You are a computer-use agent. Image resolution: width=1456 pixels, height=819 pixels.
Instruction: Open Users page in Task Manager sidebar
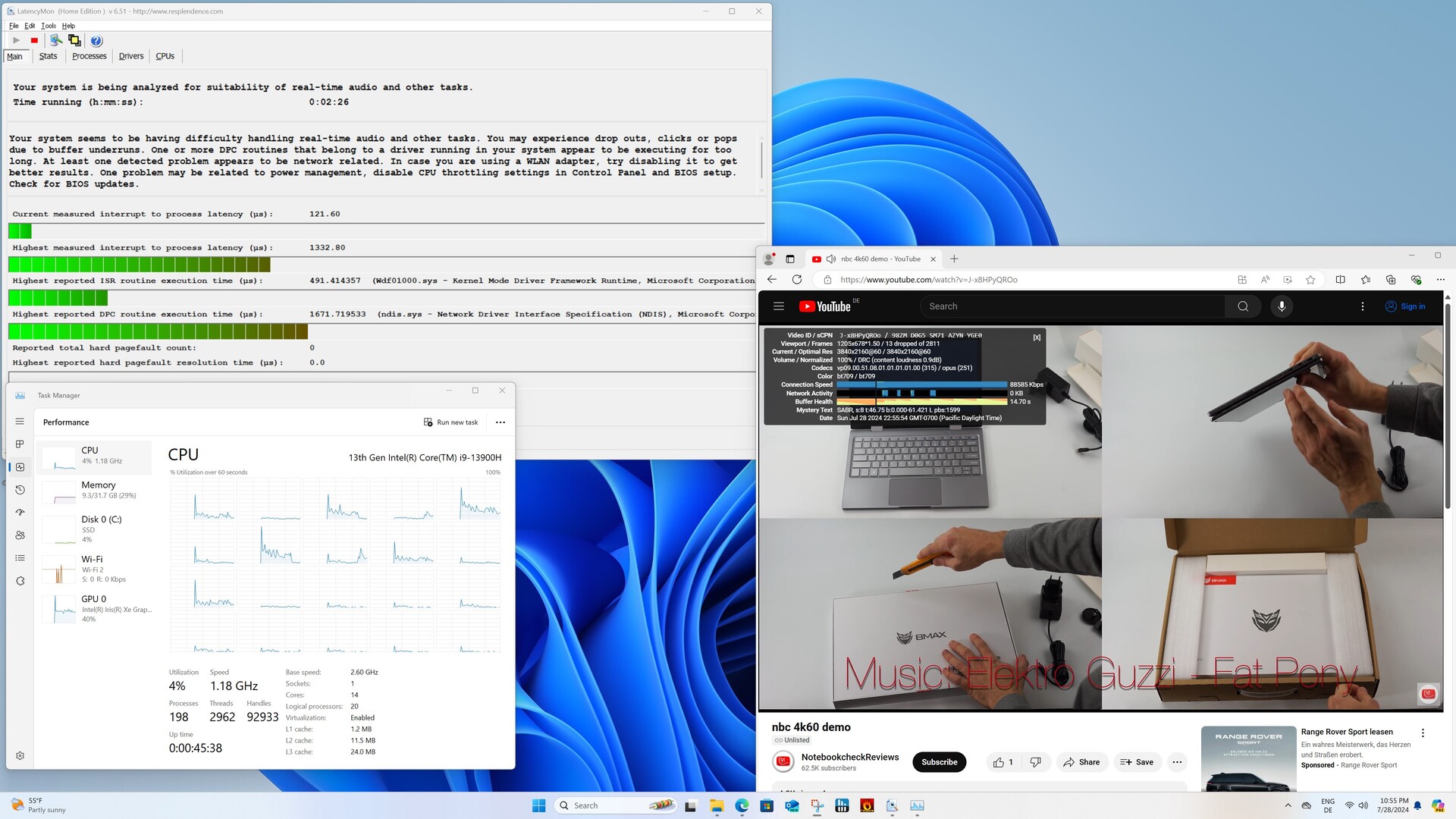click(x=20, y=535)
